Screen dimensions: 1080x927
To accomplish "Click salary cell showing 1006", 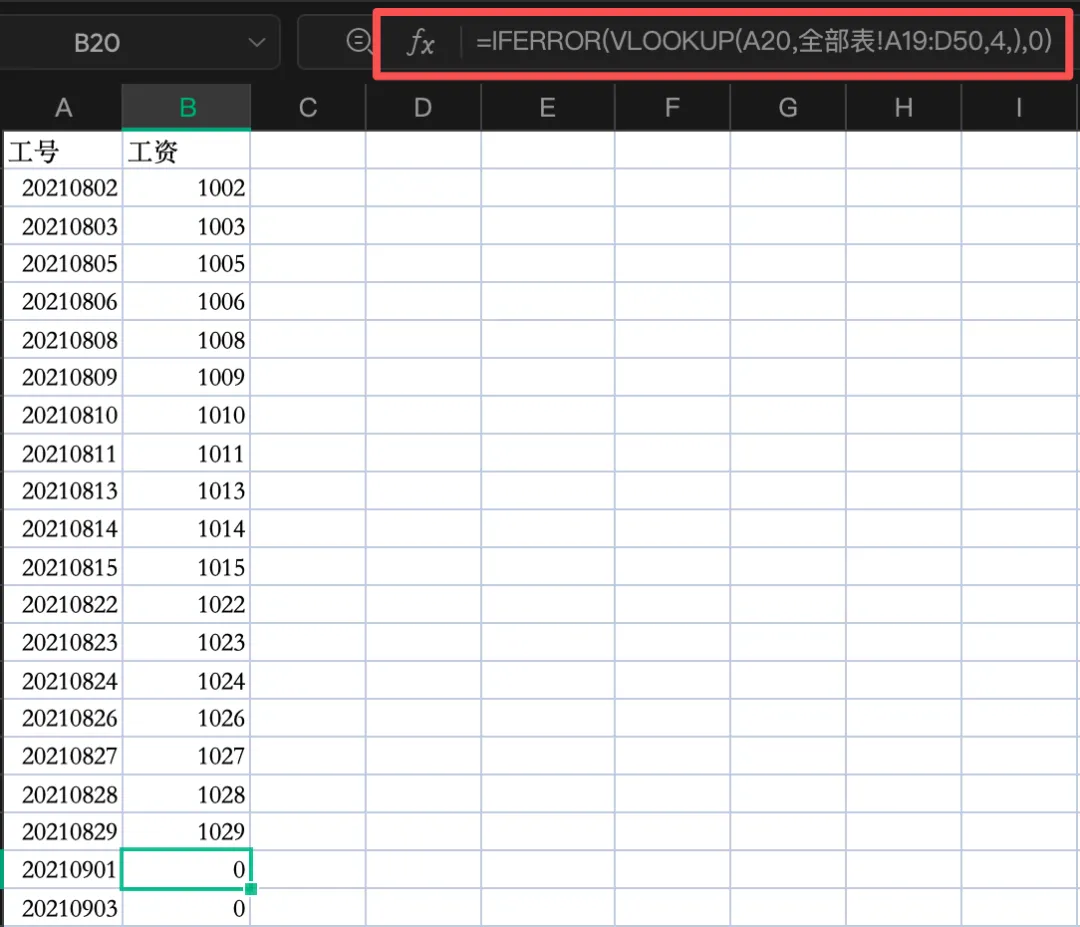I will pyautogui.click(x=187, y=301).
